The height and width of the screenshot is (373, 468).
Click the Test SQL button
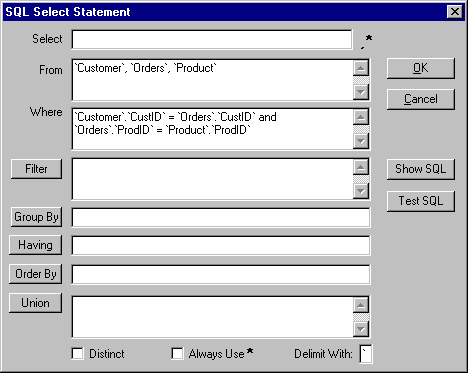click(x=421, y=201)
